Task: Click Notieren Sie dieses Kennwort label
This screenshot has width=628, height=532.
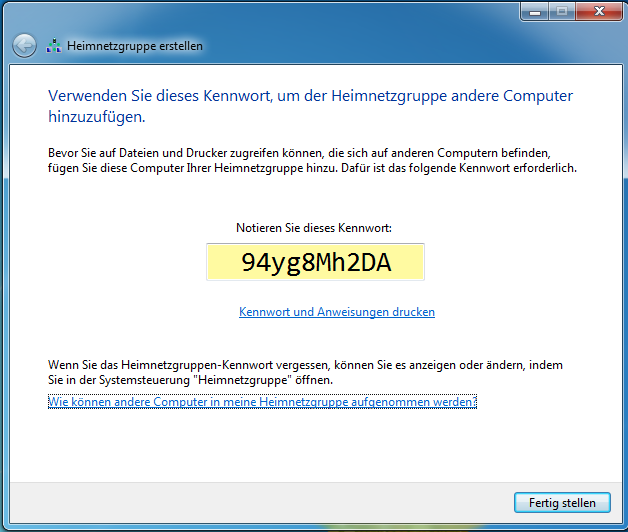Action: click(x=314, y=228)
